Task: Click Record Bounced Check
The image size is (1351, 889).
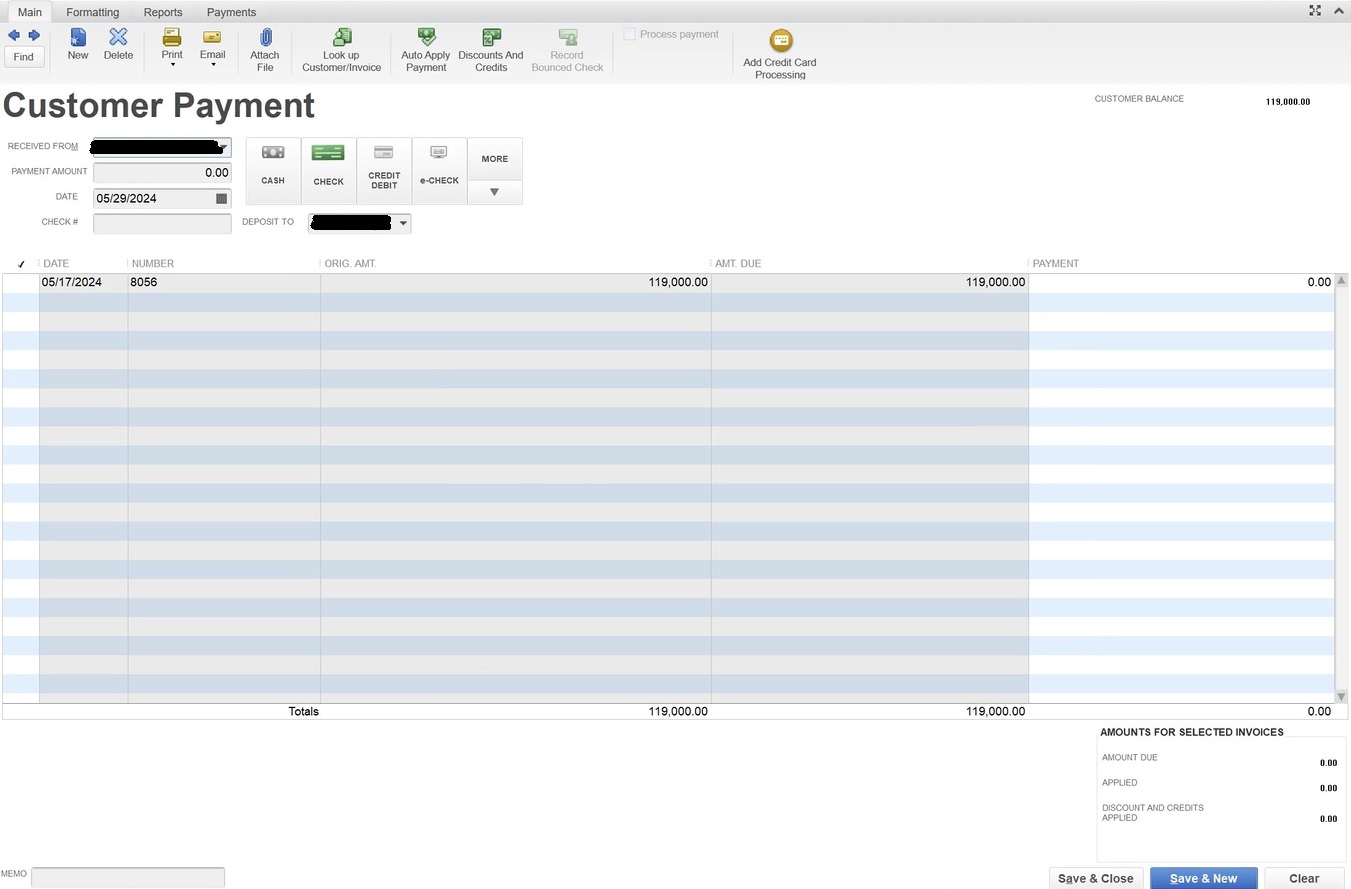Action: [x=567, y=50]
